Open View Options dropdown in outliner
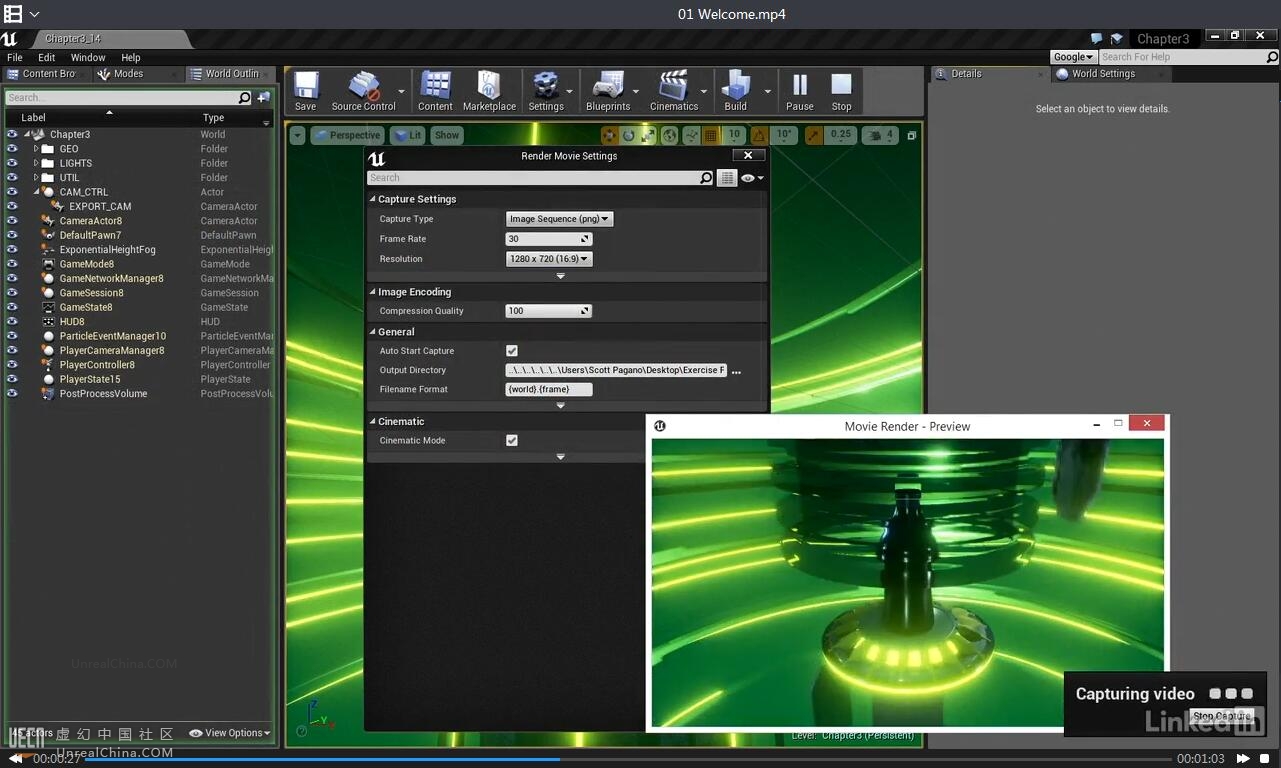 click(230, 733)
